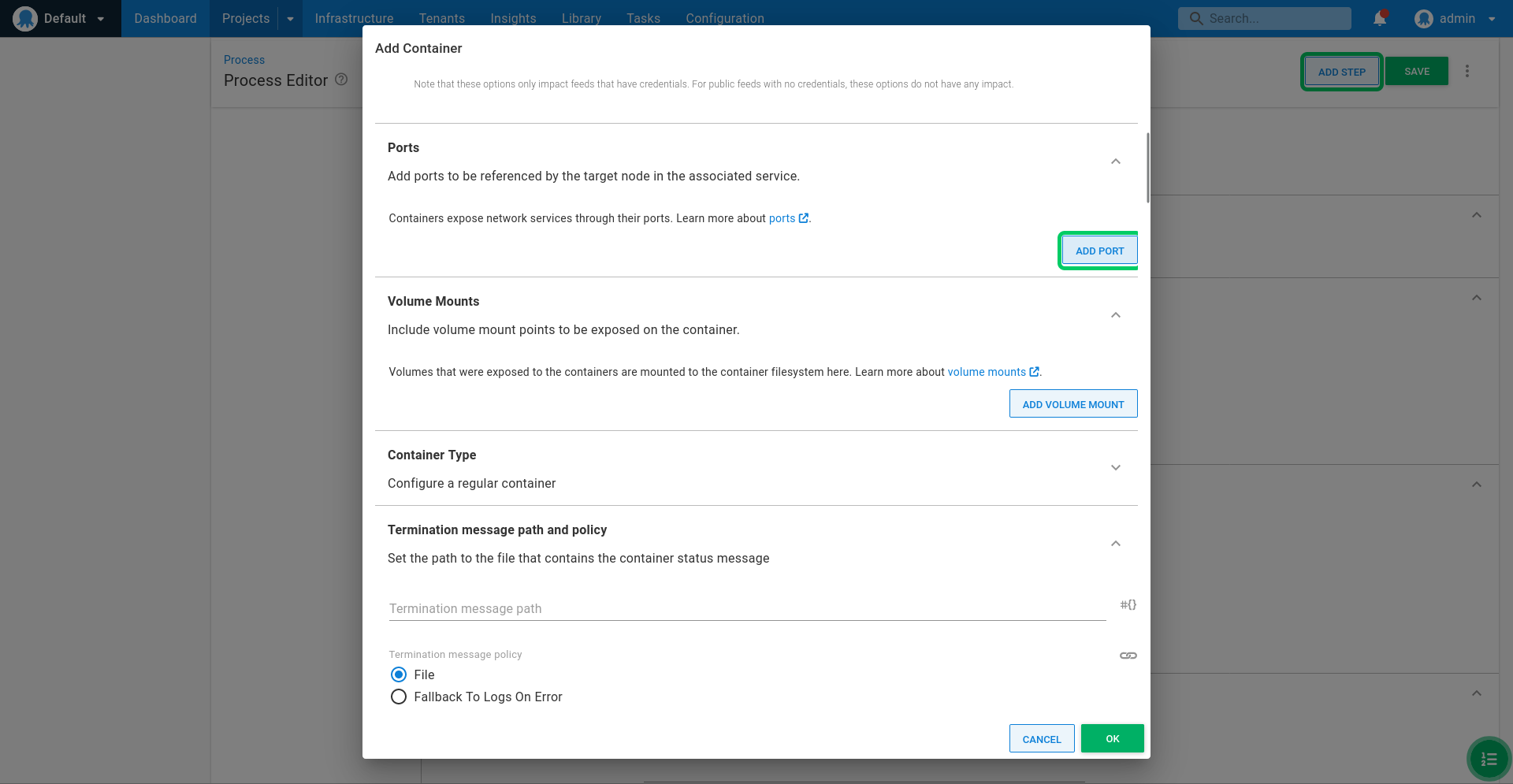
Task: Open the Configuration menu
Action: point(725,18)
